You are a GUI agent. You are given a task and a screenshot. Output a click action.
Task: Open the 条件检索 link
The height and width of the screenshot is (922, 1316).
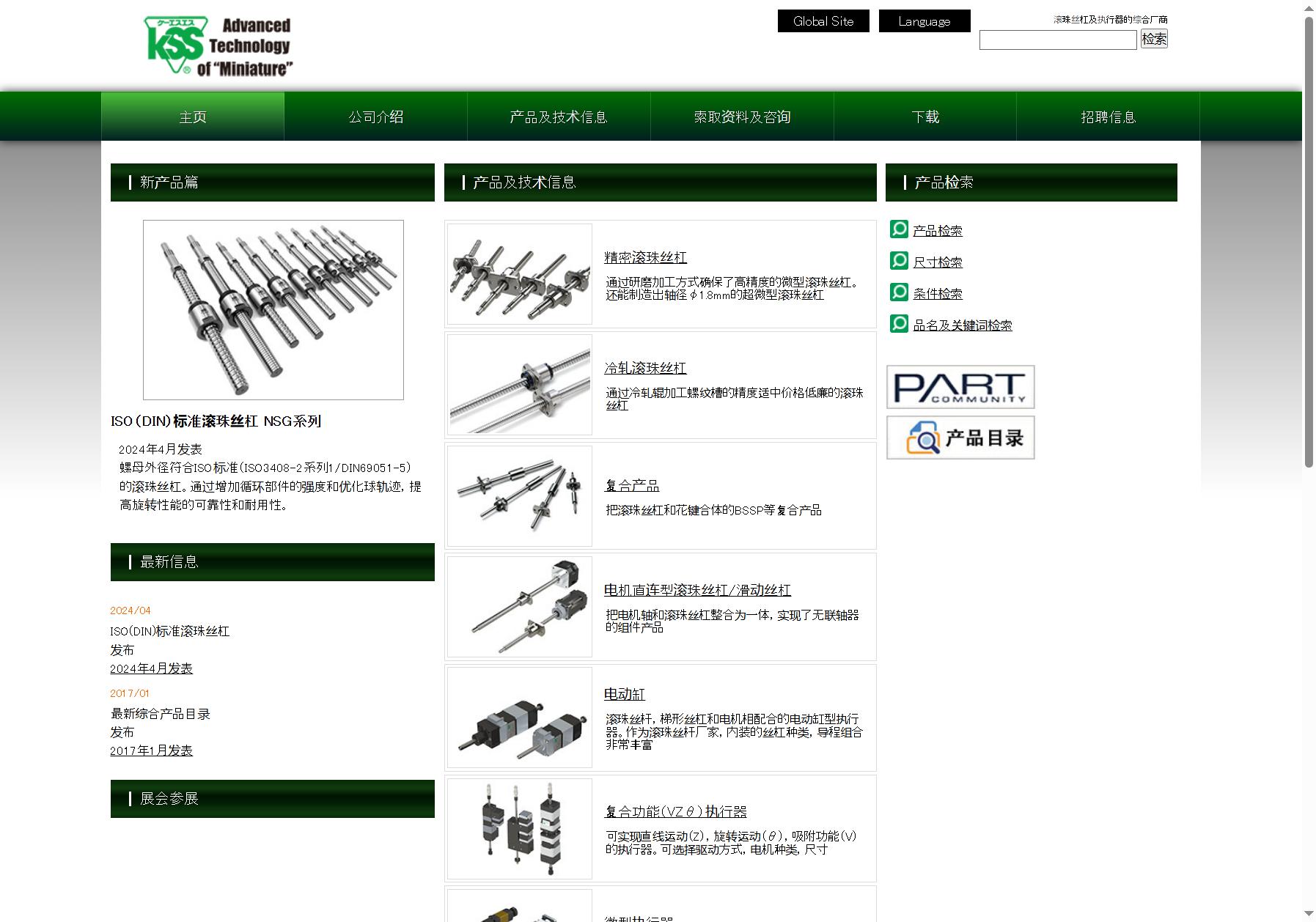[938, 294]
